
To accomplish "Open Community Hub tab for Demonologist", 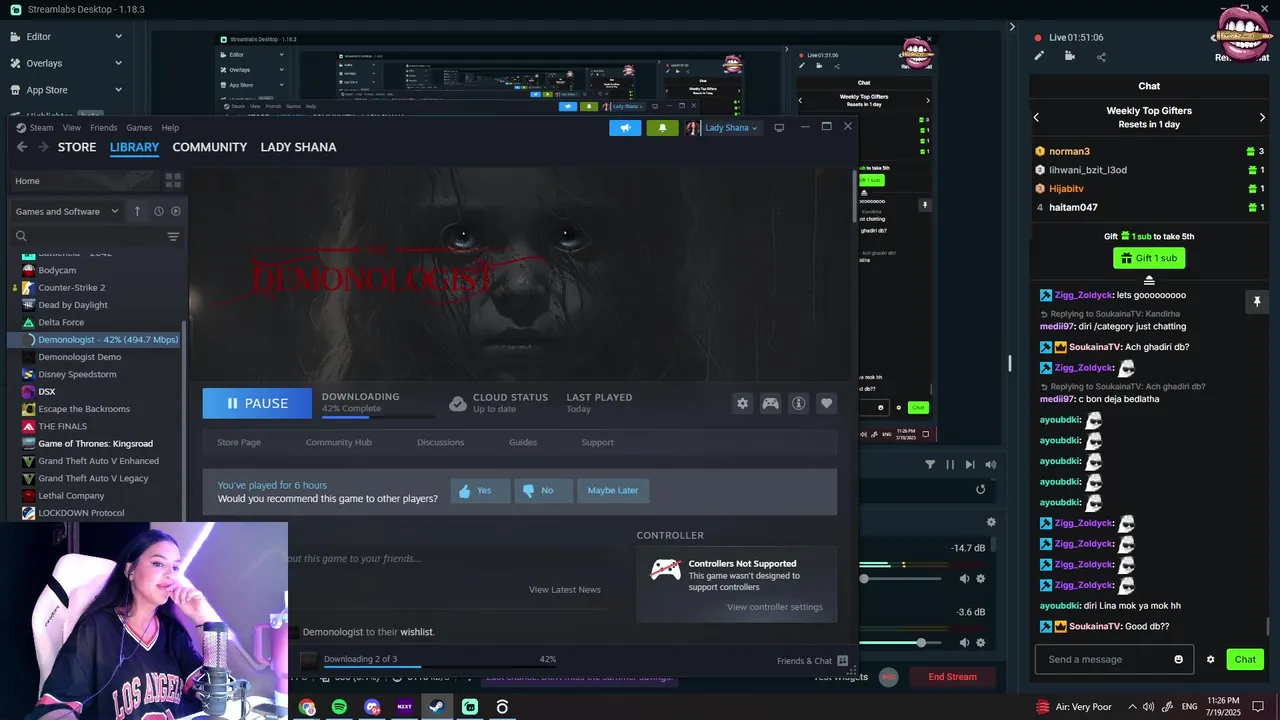I will click(338, 442).
